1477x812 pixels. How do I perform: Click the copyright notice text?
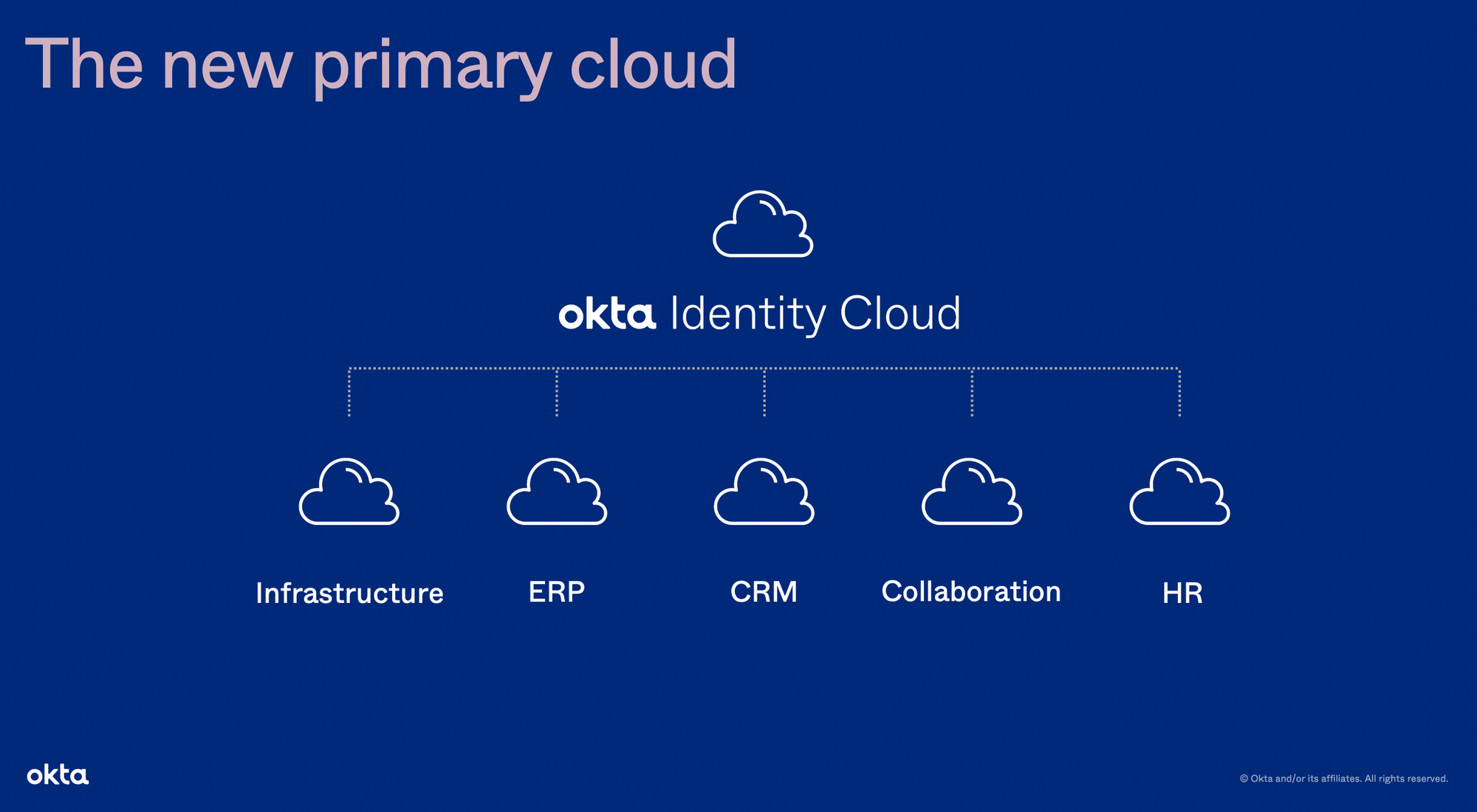1343,779
